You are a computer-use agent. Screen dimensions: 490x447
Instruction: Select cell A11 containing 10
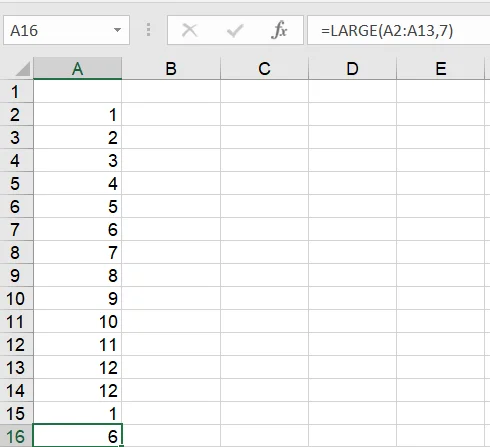(x=78, y=321)
